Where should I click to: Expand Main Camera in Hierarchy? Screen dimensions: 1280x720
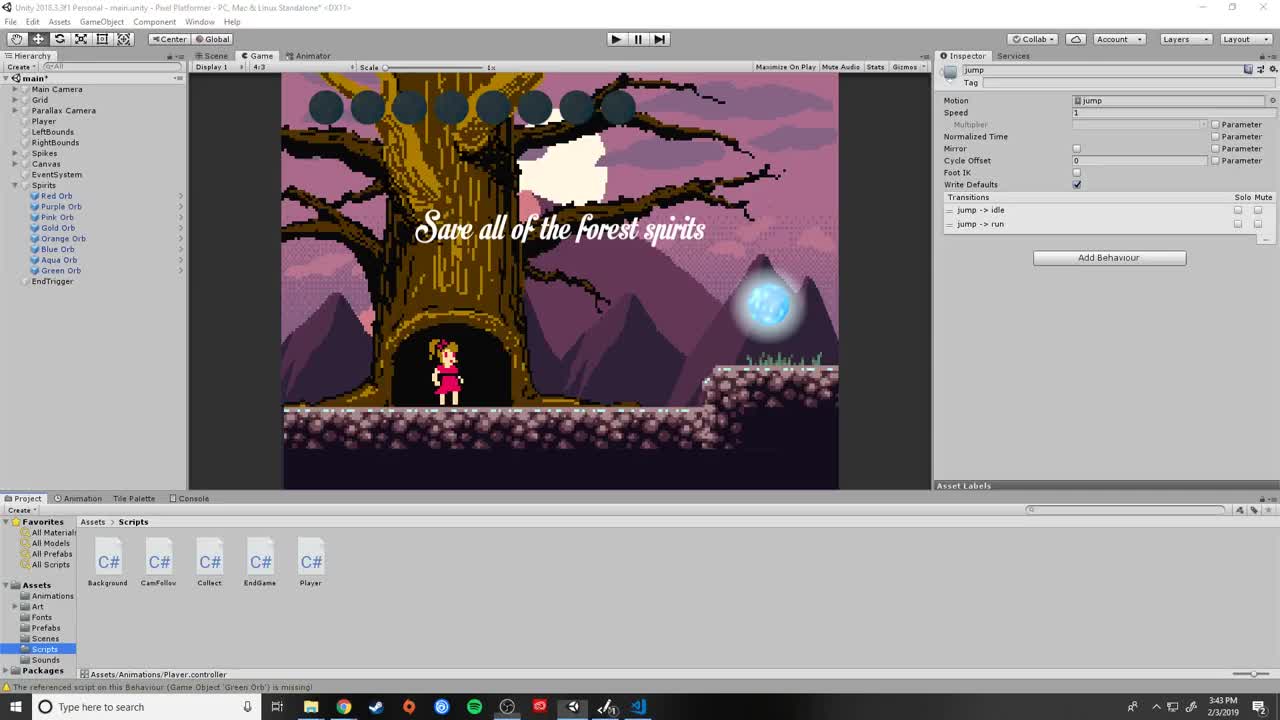point(15,89)
